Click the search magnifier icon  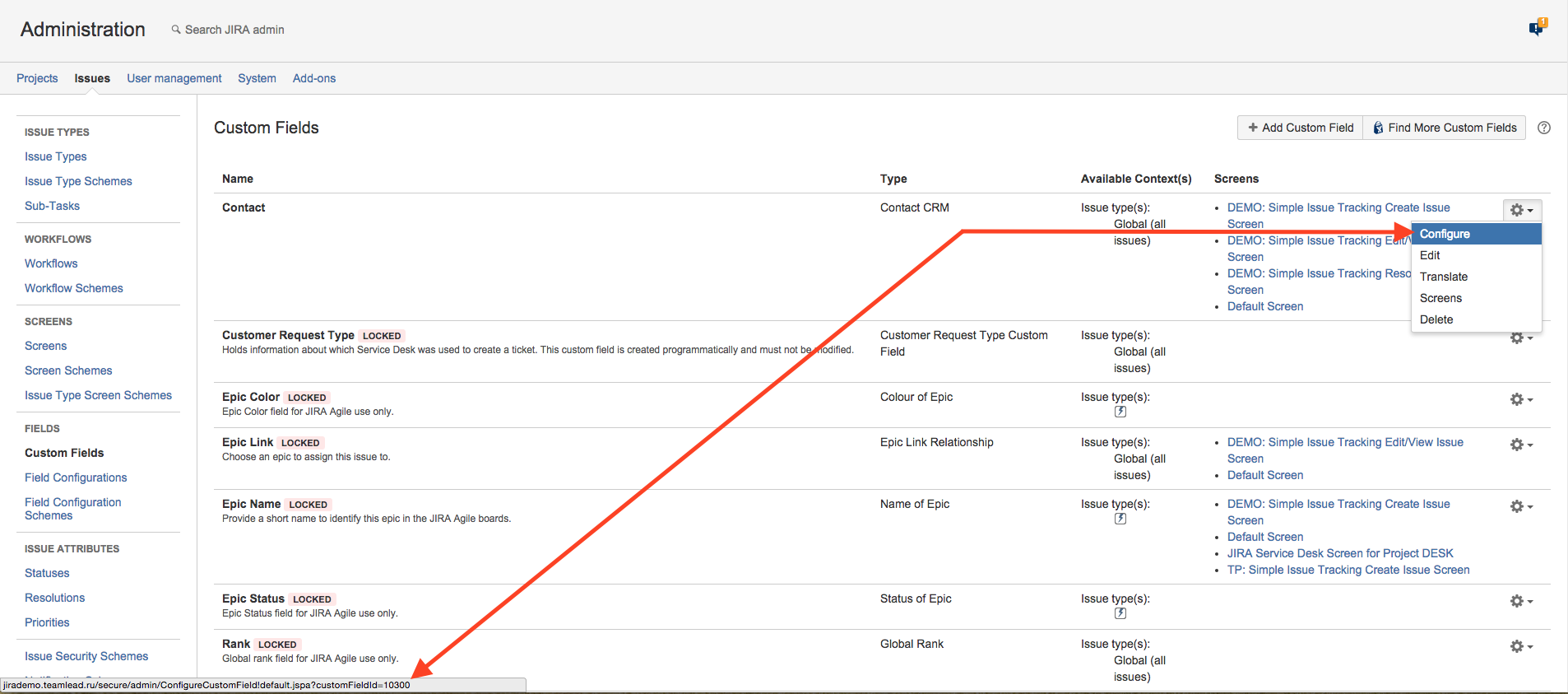coord(176,30)
